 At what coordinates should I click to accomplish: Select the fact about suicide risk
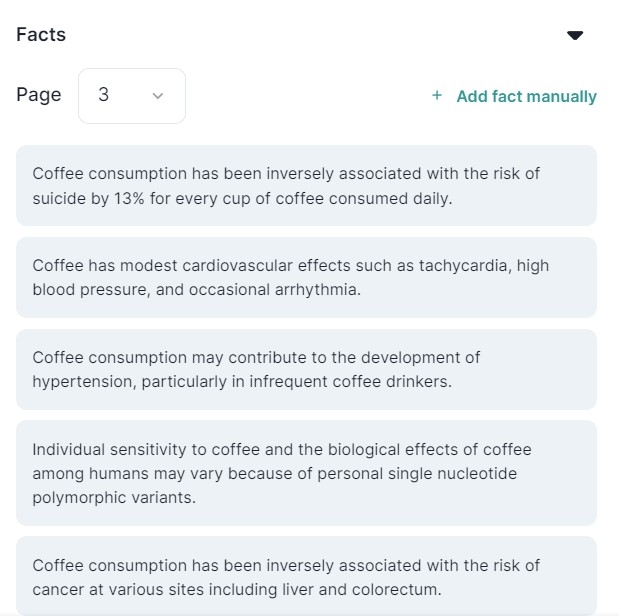pos(306,185)
